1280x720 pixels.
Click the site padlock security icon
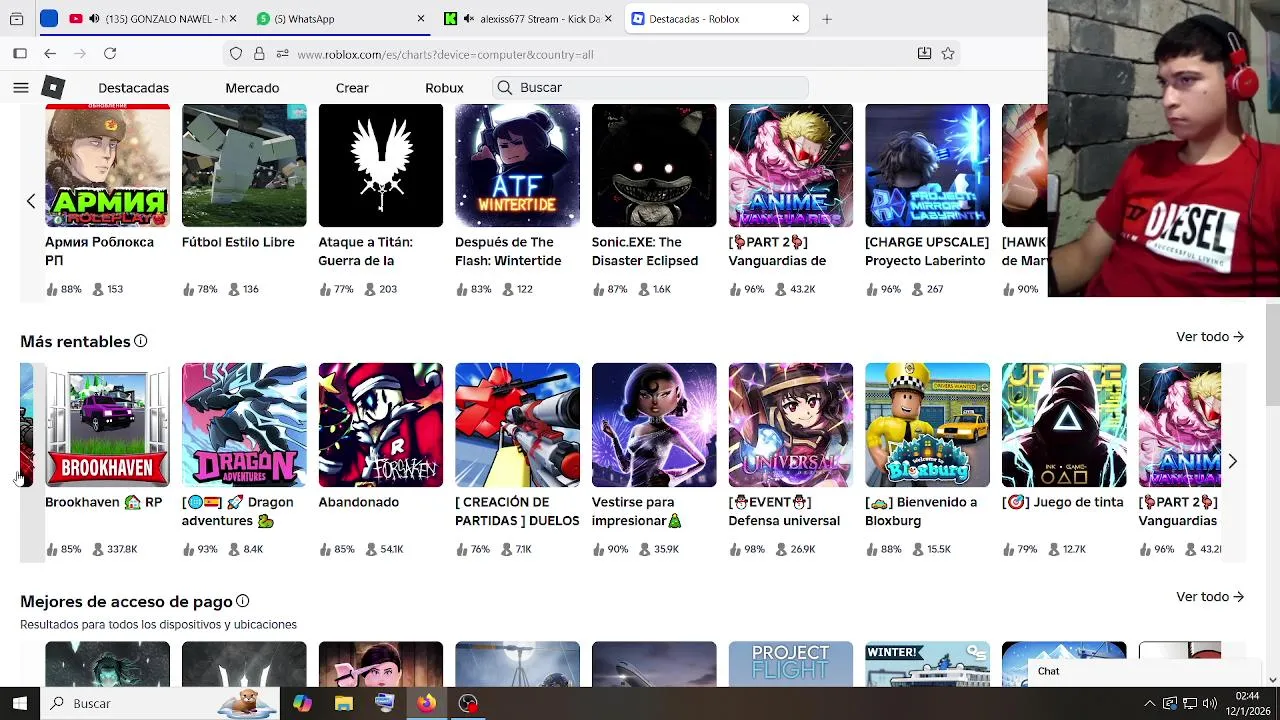(259, 54)
